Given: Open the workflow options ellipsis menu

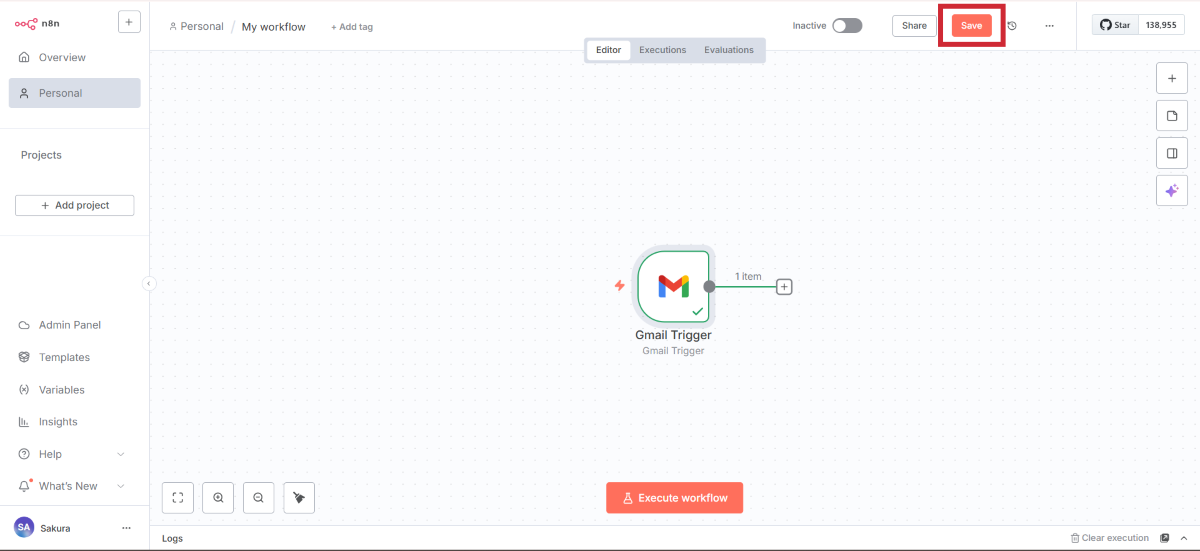Looking at the screenshot, I should (1049, 26).
